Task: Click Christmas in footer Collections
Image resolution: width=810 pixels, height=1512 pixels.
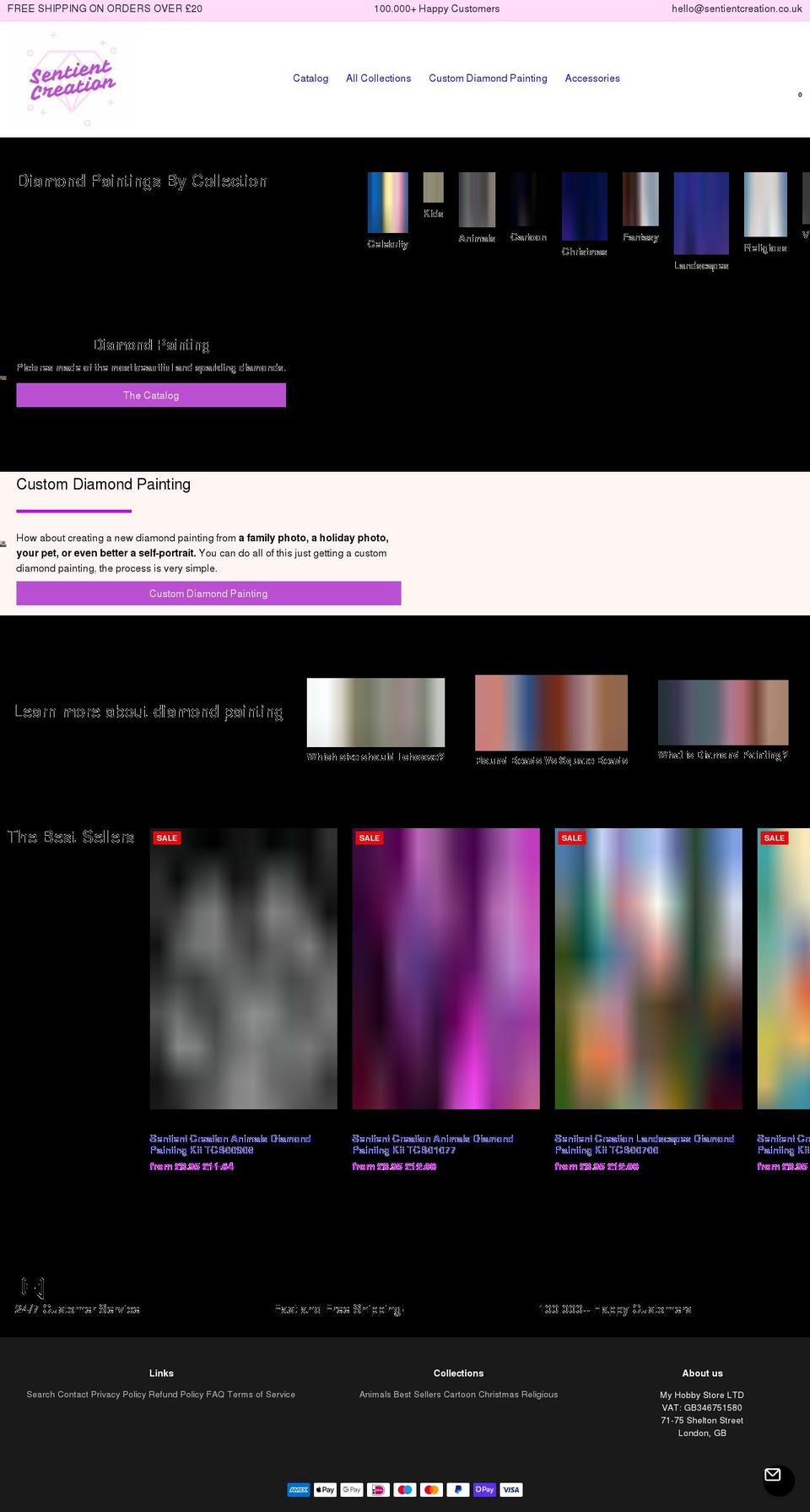Action: [x=498, y=1395]
